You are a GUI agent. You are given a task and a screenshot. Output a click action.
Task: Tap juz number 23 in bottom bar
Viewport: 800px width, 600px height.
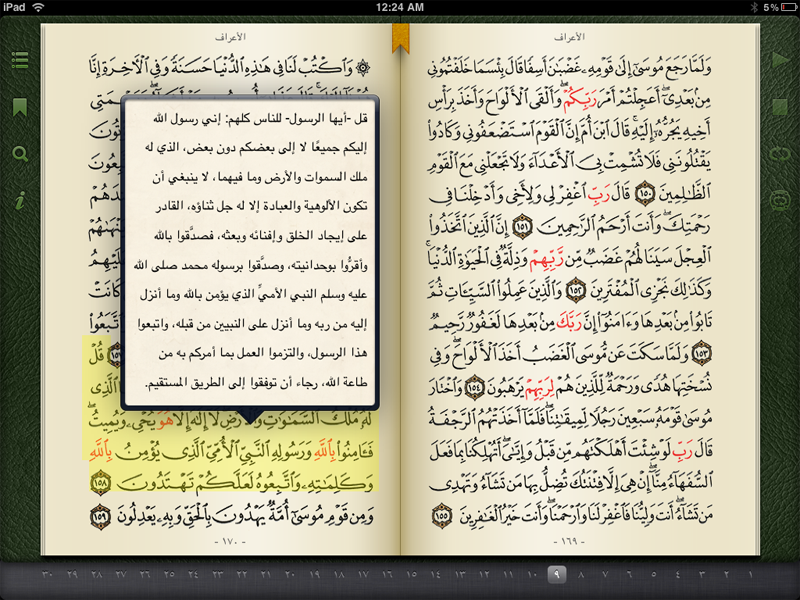pyautogui.click(x=217, y=574)
